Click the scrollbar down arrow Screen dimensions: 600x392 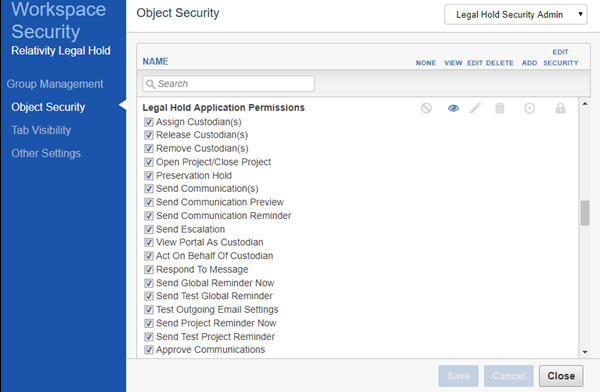point(585,352)
